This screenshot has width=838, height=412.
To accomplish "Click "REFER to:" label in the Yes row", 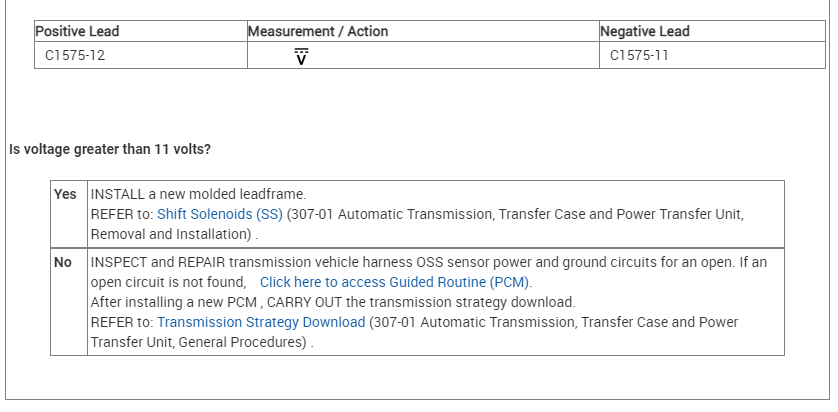I will [121, 214].
